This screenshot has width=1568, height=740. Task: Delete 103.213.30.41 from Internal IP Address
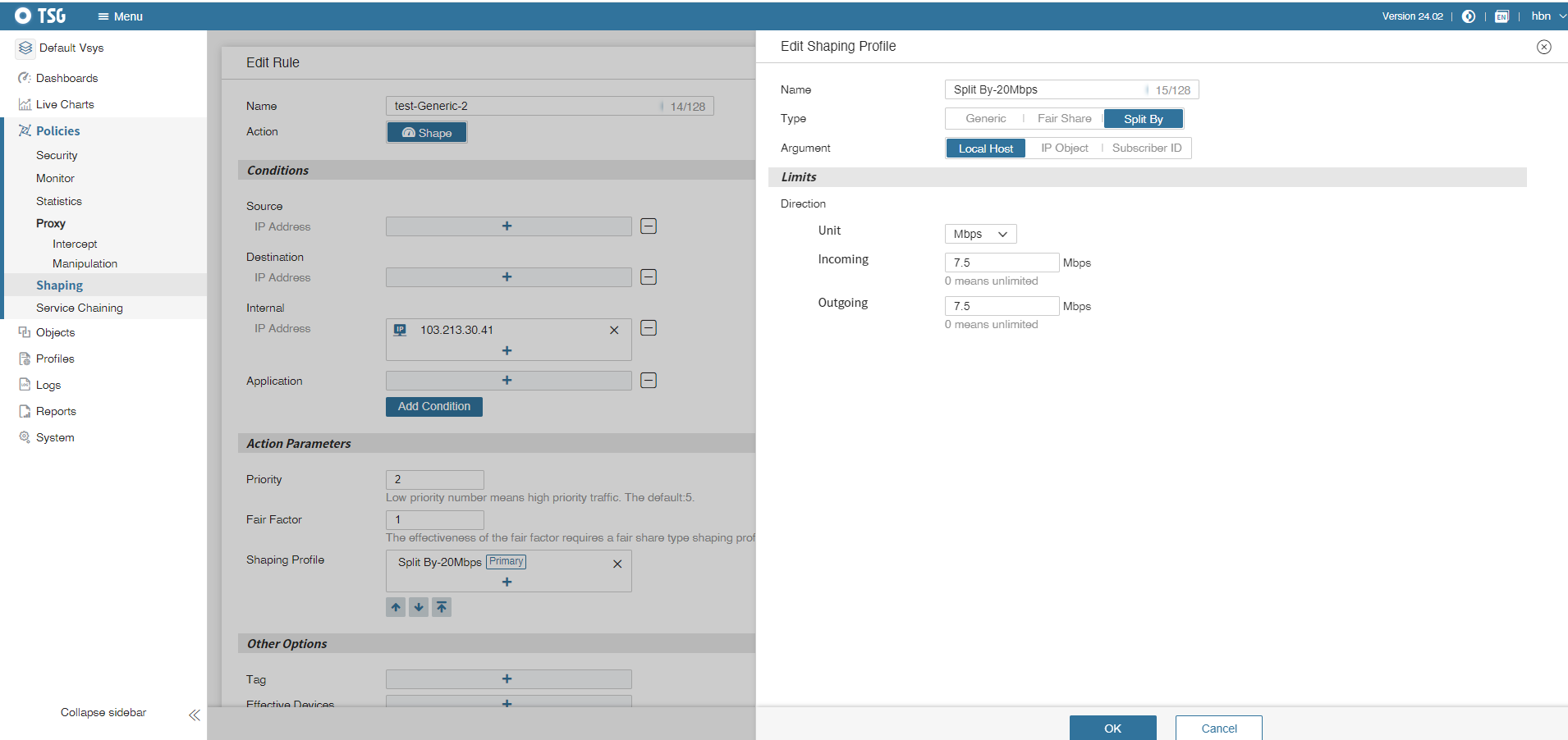click(x=614, y=331)
